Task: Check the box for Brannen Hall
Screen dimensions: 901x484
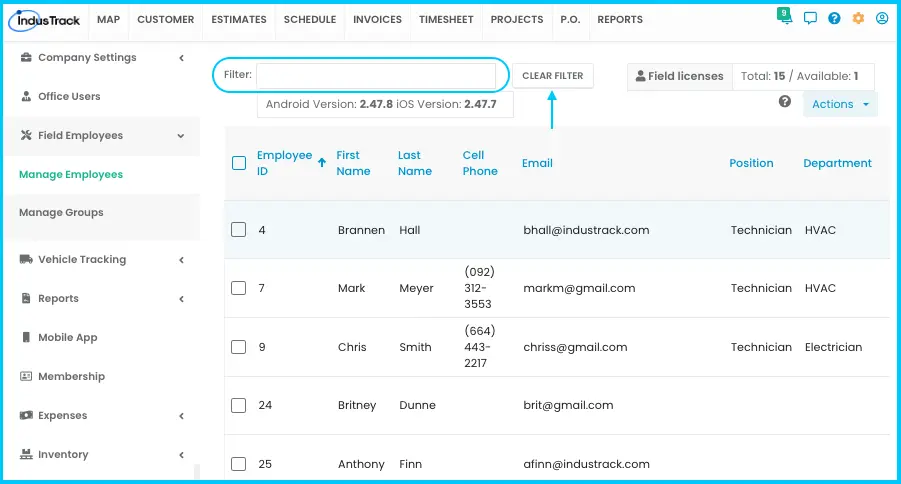Action: click(238, 230)
